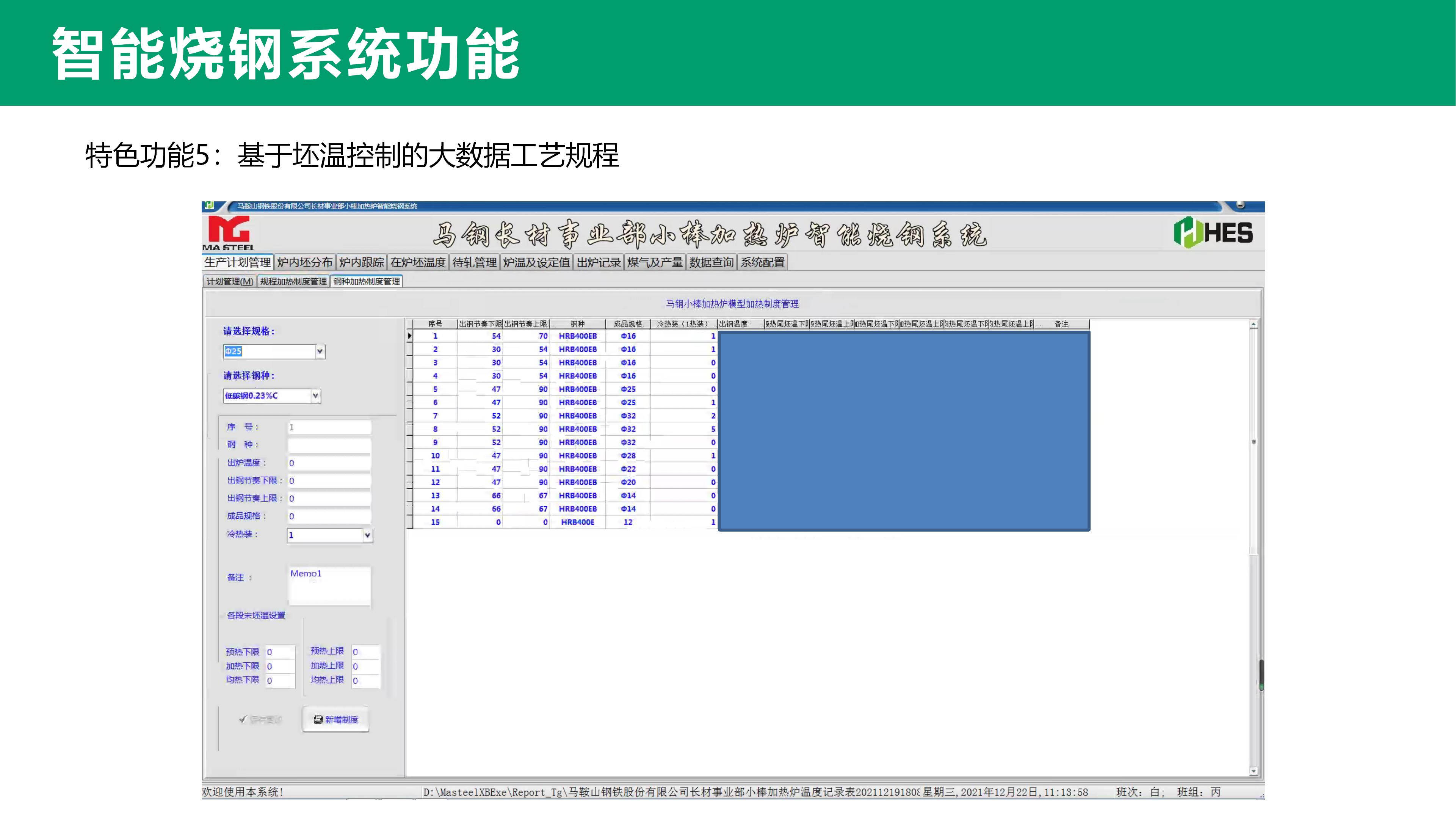Switch to the 生产计划管理 tab

coord(237,262)
